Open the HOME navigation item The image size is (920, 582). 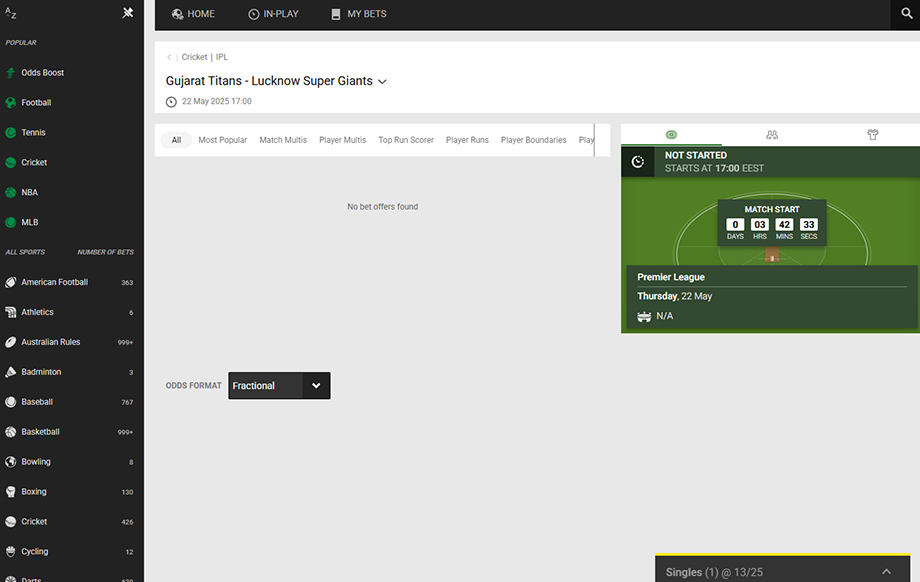(193, 14)
